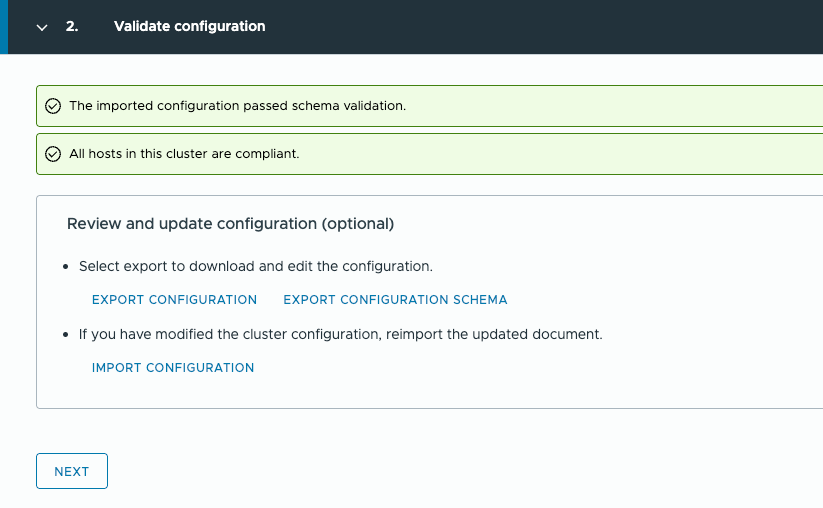Open the Export Configuration link
823x508 pixels.
174,300
